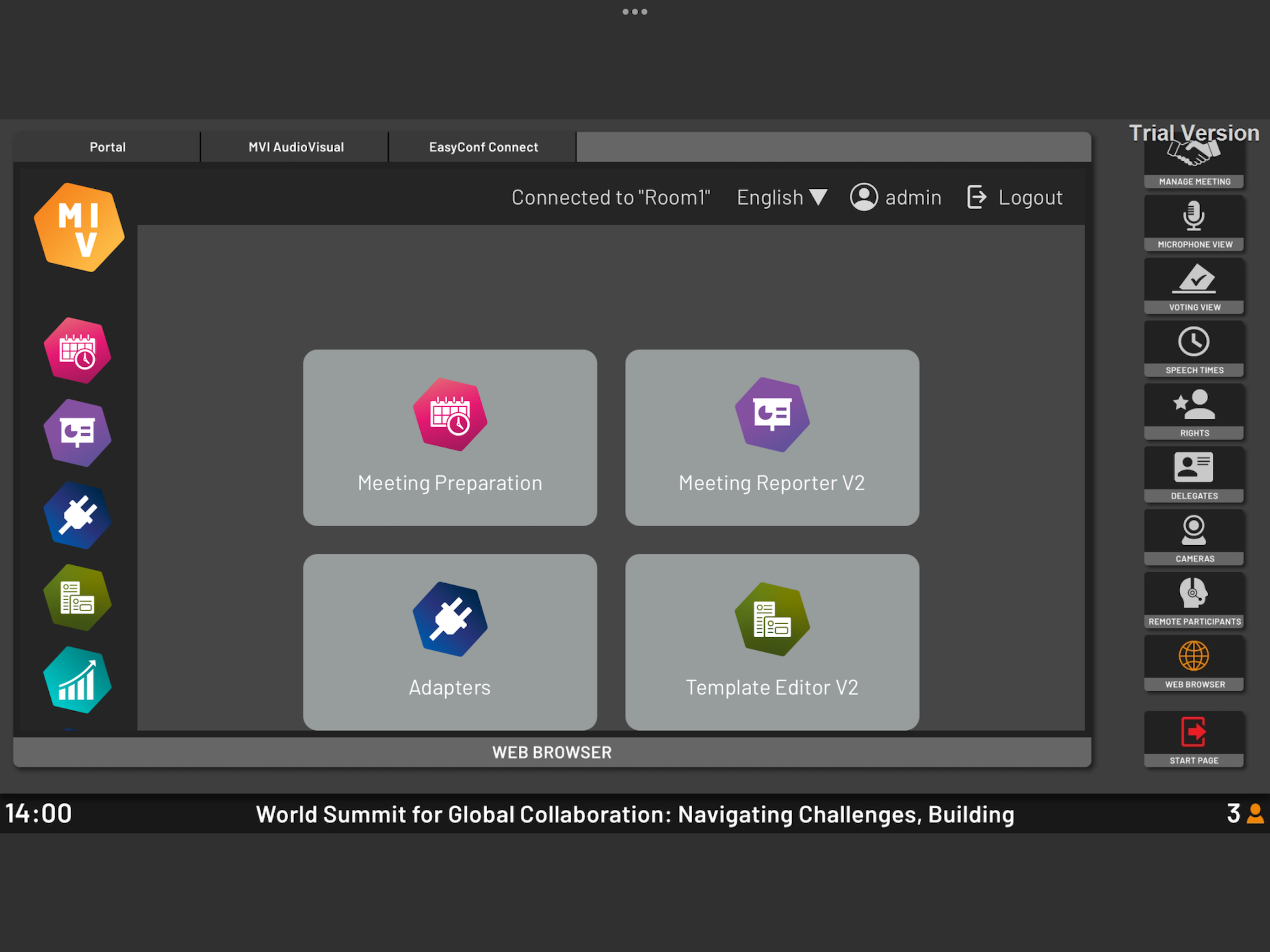Open the Delegates panel
1270x952 pixels.
tap(1194, 475)
